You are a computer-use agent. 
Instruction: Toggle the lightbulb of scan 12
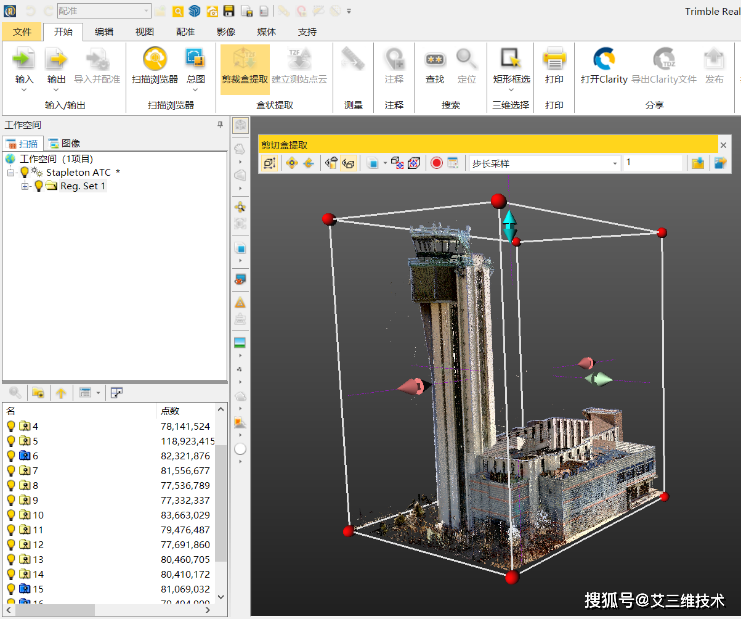11,544
